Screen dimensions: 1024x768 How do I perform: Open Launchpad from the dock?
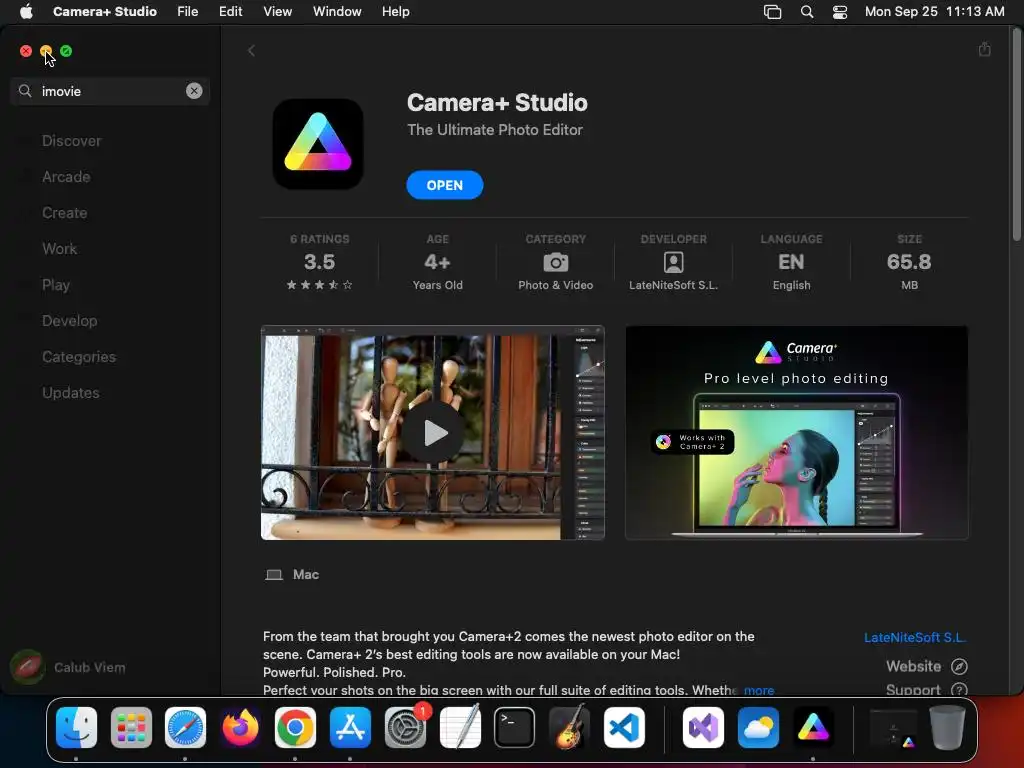coord(131,727)
